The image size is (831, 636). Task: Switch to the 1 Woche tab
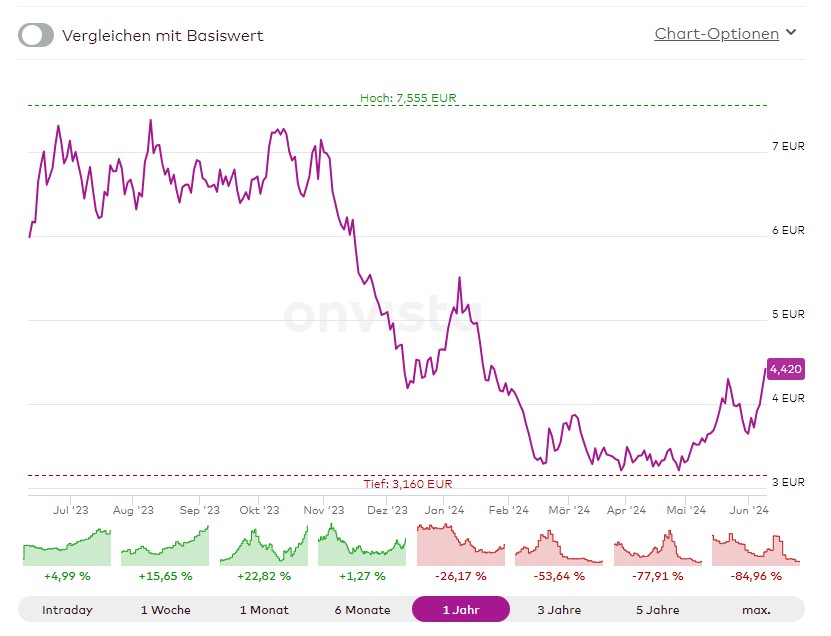pos(165,609)
